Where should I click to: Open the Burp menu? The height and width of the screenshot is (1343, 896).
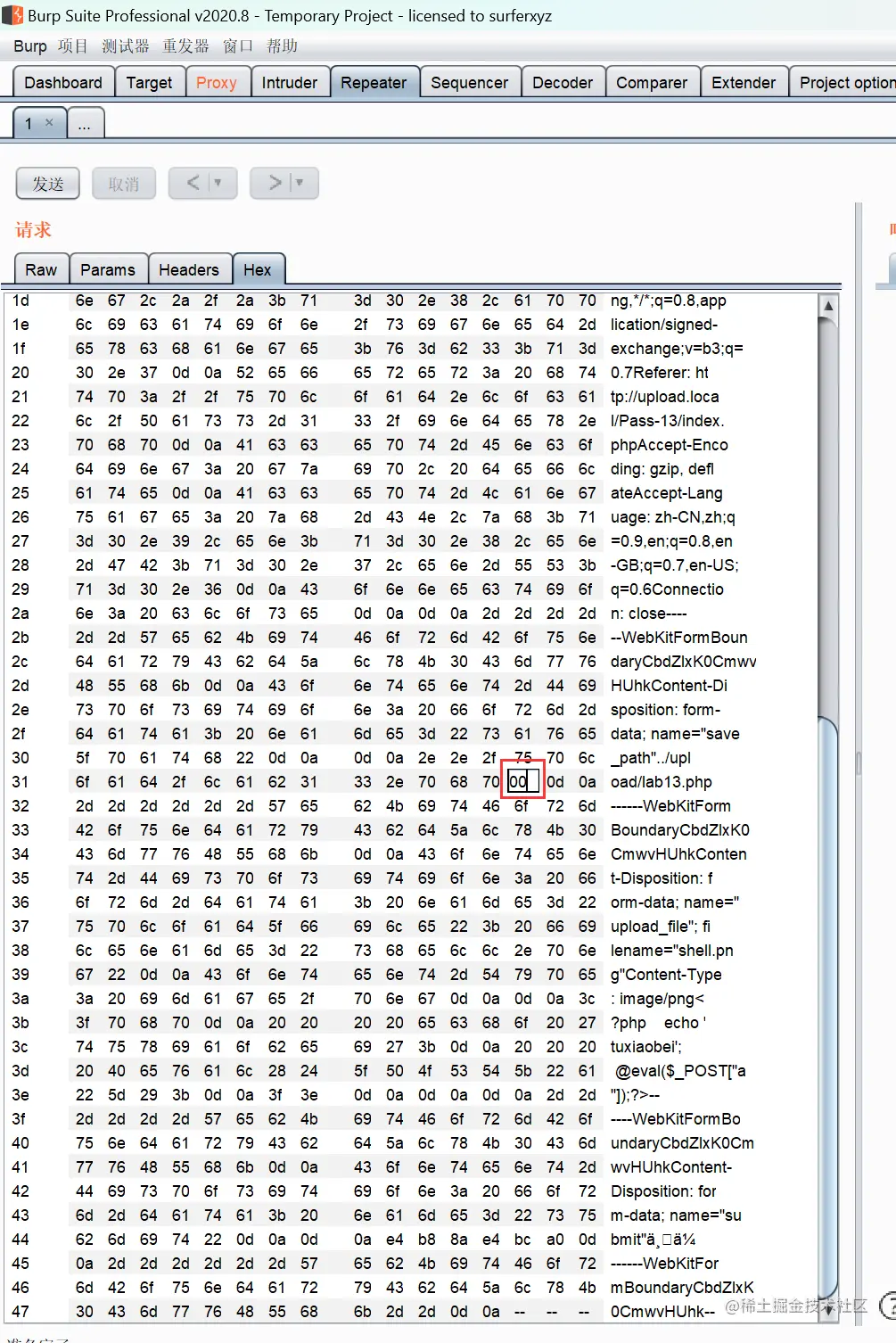pos(30,46)
